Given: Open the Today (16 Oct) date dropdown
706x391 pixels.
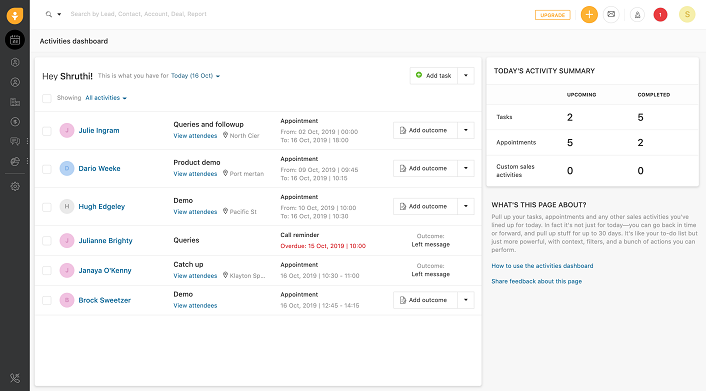Looking at the screenshot, I should [195, 76].
